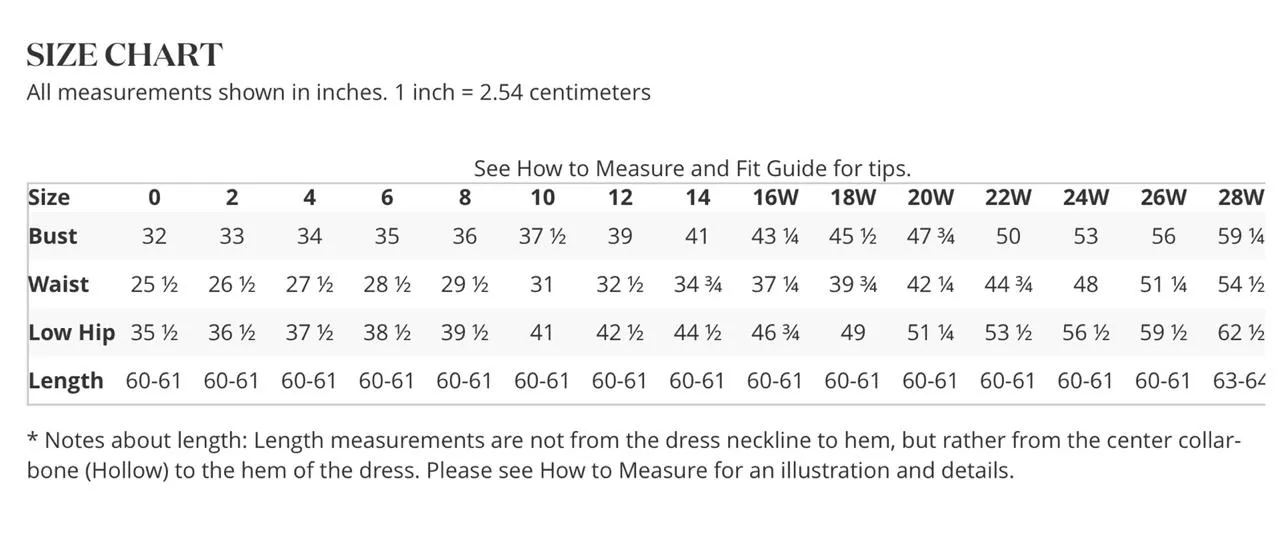Click the Bust row label

53,236
